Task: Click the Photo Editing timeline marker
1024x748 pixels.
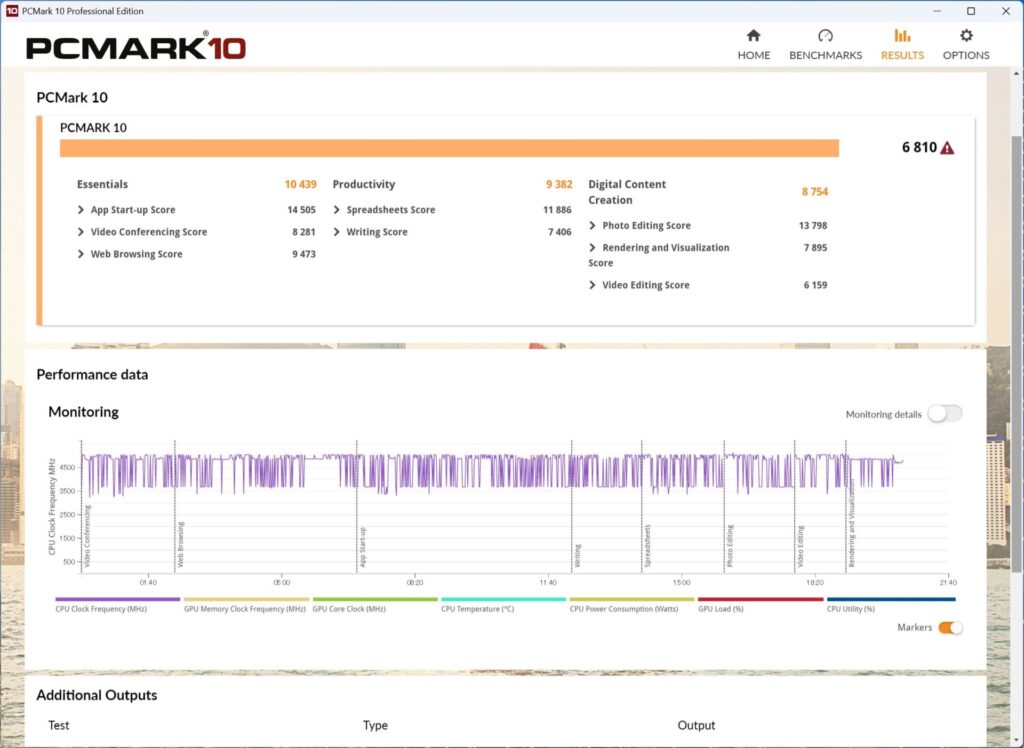Action: coord(730,545)
